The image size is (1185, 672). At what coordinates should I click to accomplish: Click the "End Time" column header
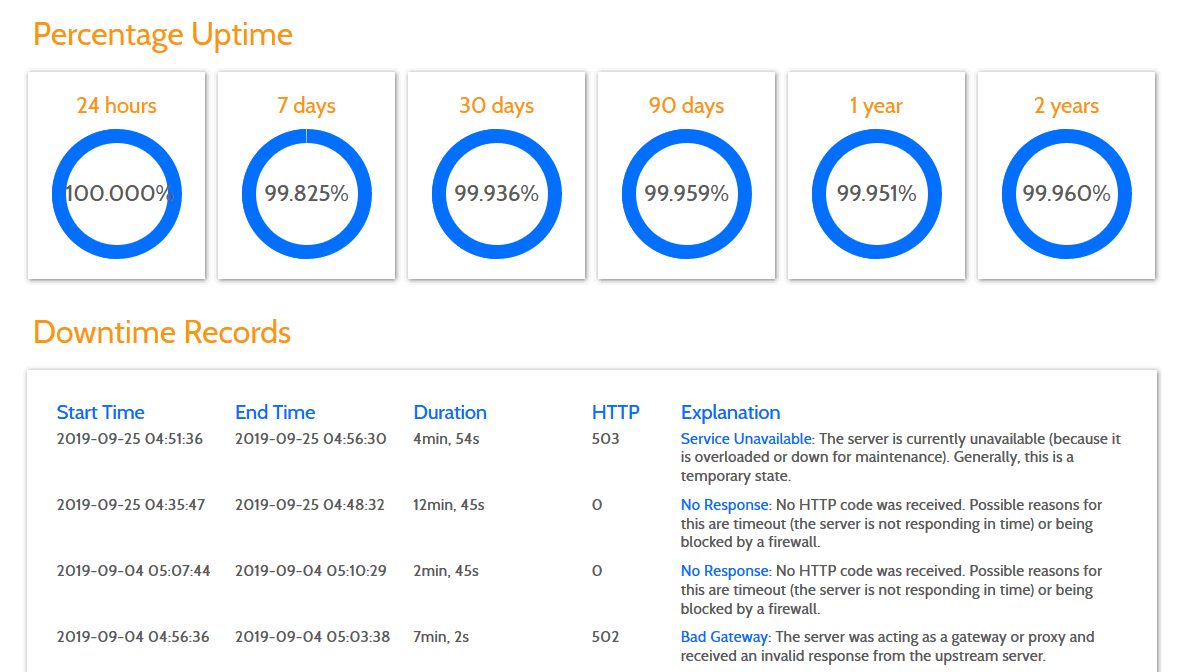point(275,412)
